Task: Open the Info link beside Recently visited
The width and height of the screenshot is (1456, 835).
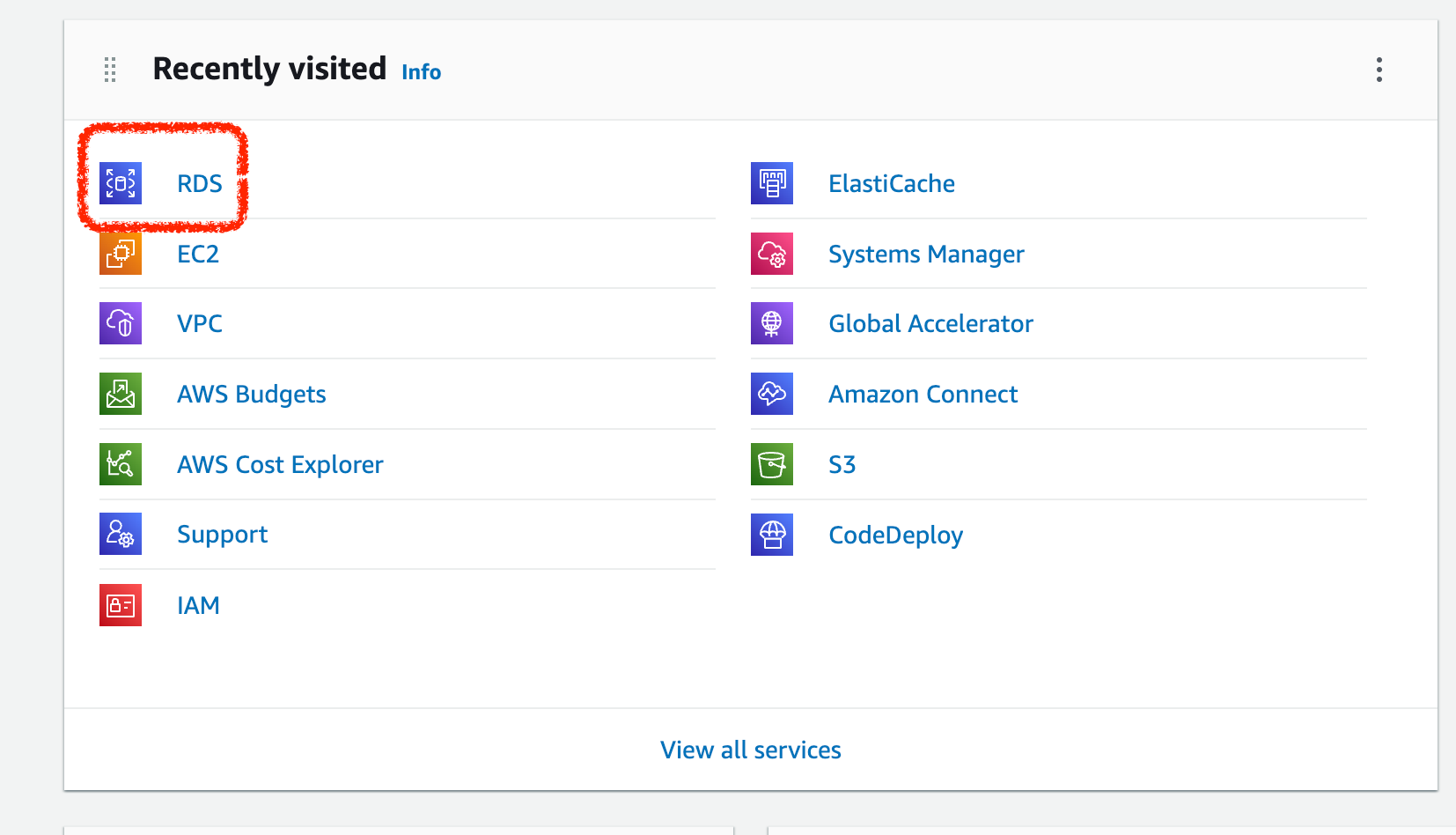Action: tap(421, 71)
